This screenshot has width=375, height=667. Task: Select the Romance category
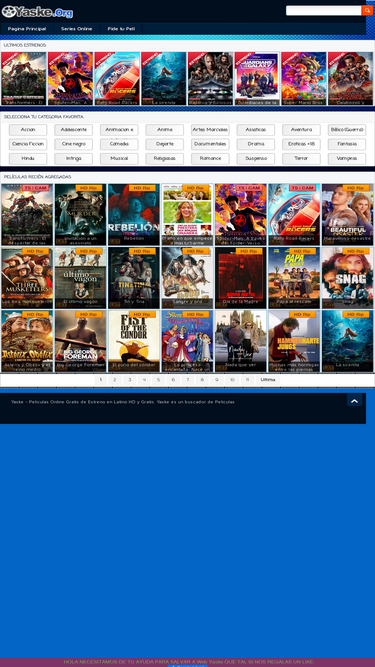pos(210,159)
